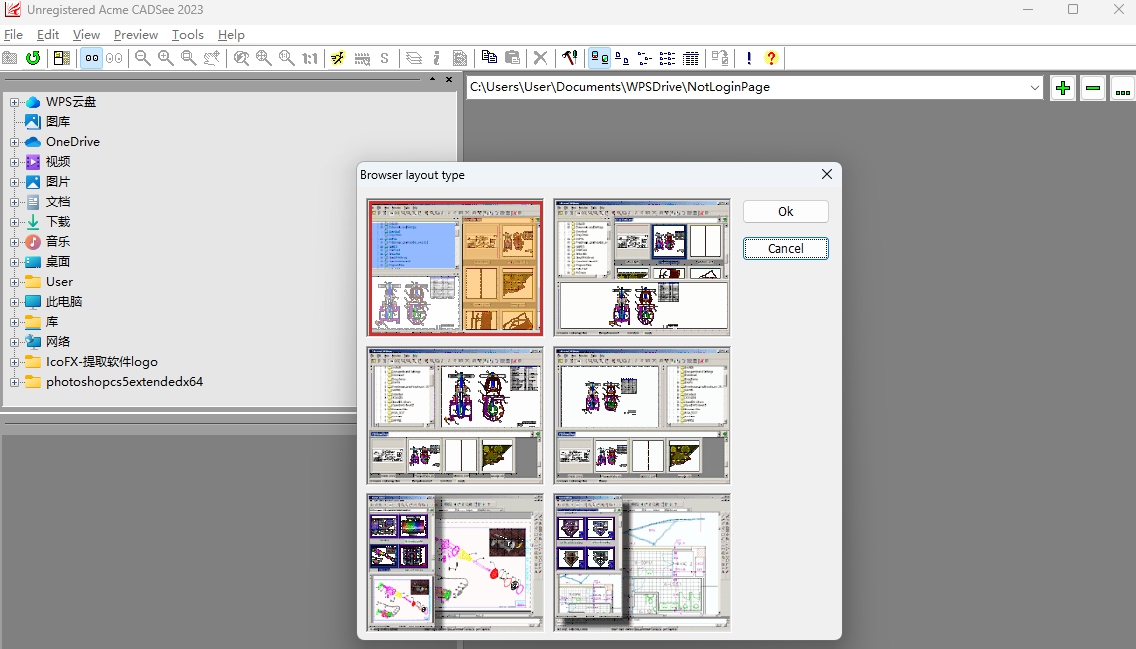The height and width of the screenshot is (649, 1136).
Task: Click the Copy files toolbar icon
Action: (489, 57)
